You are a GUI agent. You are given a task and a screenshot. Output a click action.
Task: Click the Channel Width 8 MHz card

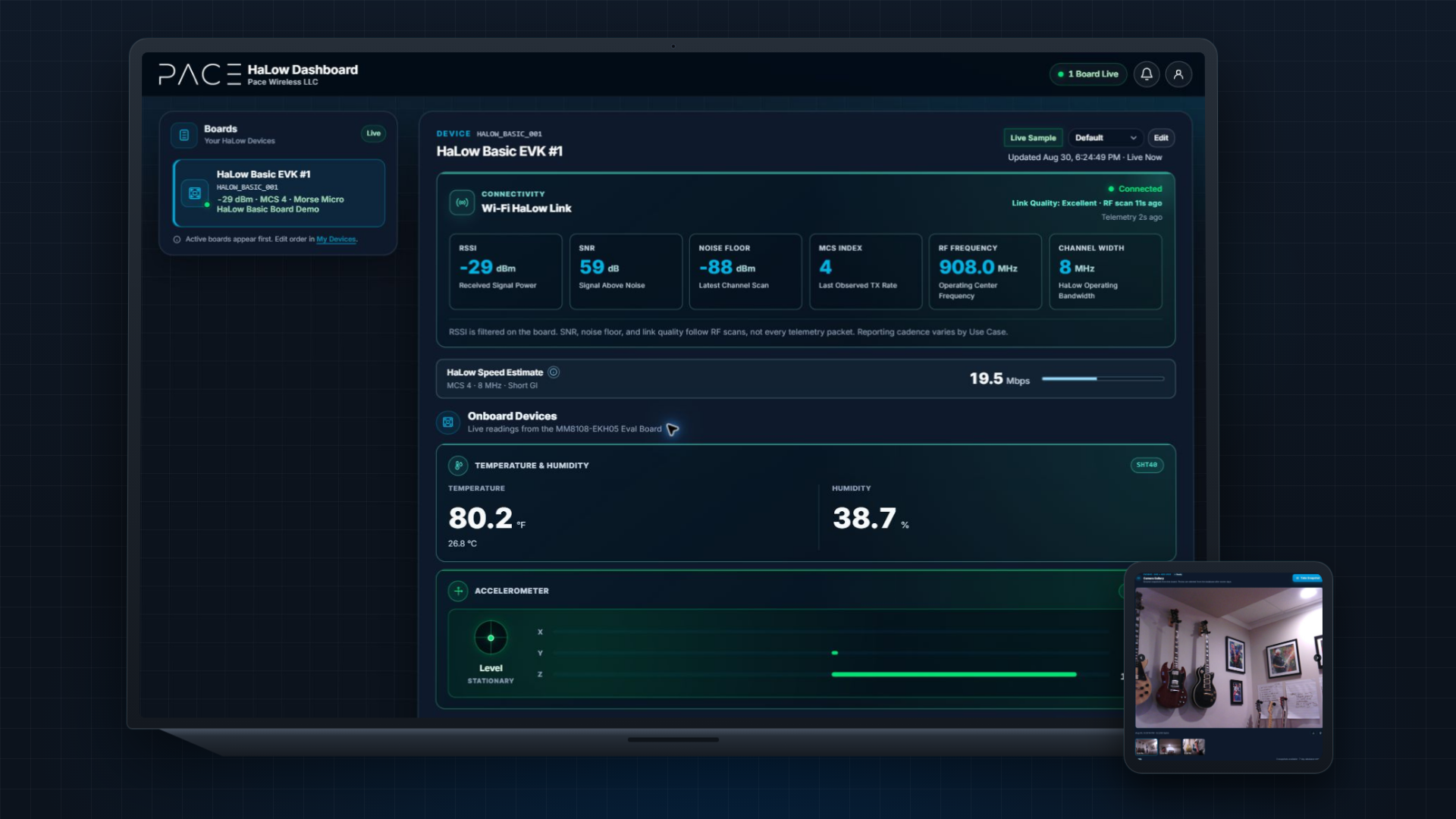coord(1105,271)
